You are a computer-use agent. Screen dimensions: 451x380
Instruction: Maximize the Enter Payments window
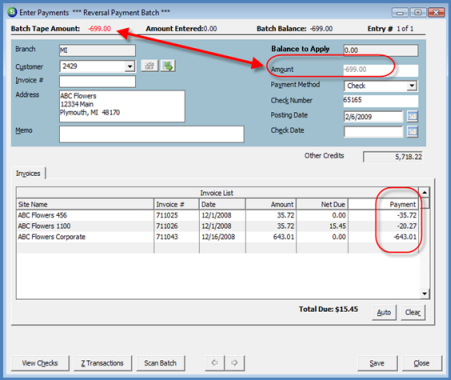pyautogui.click(x=418, y=12)
